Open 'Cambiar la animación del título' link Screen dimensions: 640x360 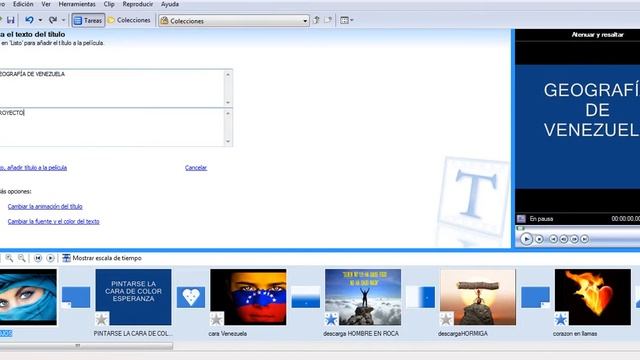pyautogui.click(x=45, y=207)
